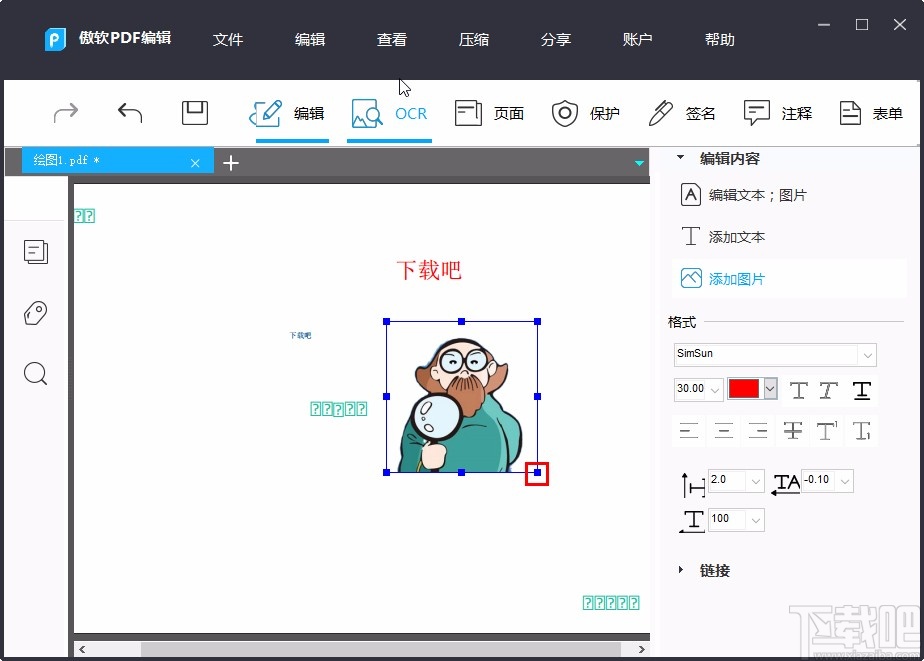
Task: Select the 注释 annotation tool
Action: pyautogui.click(x=778, y=113)
